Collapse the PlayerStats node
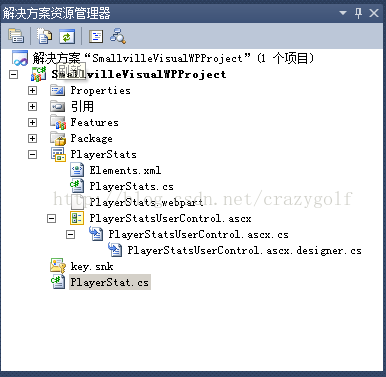 tap(32, 154)
